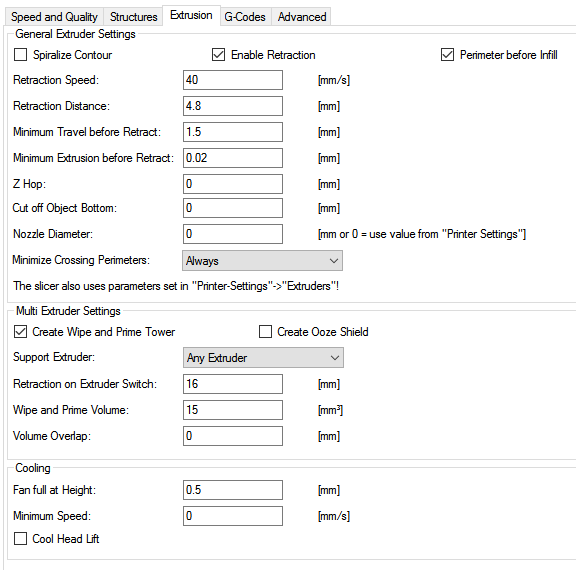Click the Retraction Speed label
Viewport: 576px width, 570px height.
56,80
